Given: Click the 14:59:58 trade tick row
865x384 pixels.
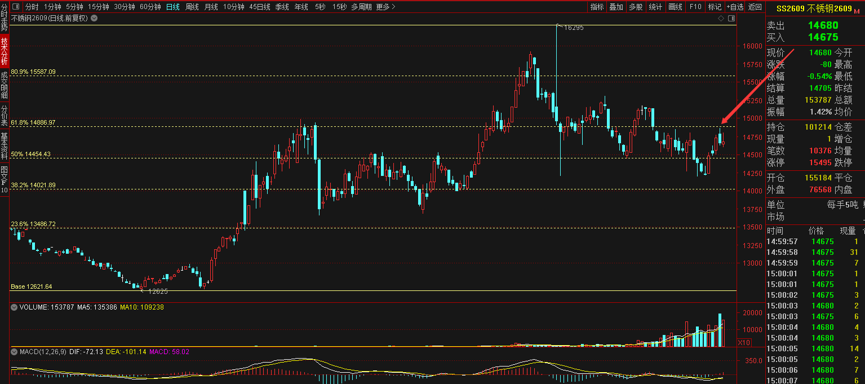Looking at the screenshot, I should (x=814, y=252).
